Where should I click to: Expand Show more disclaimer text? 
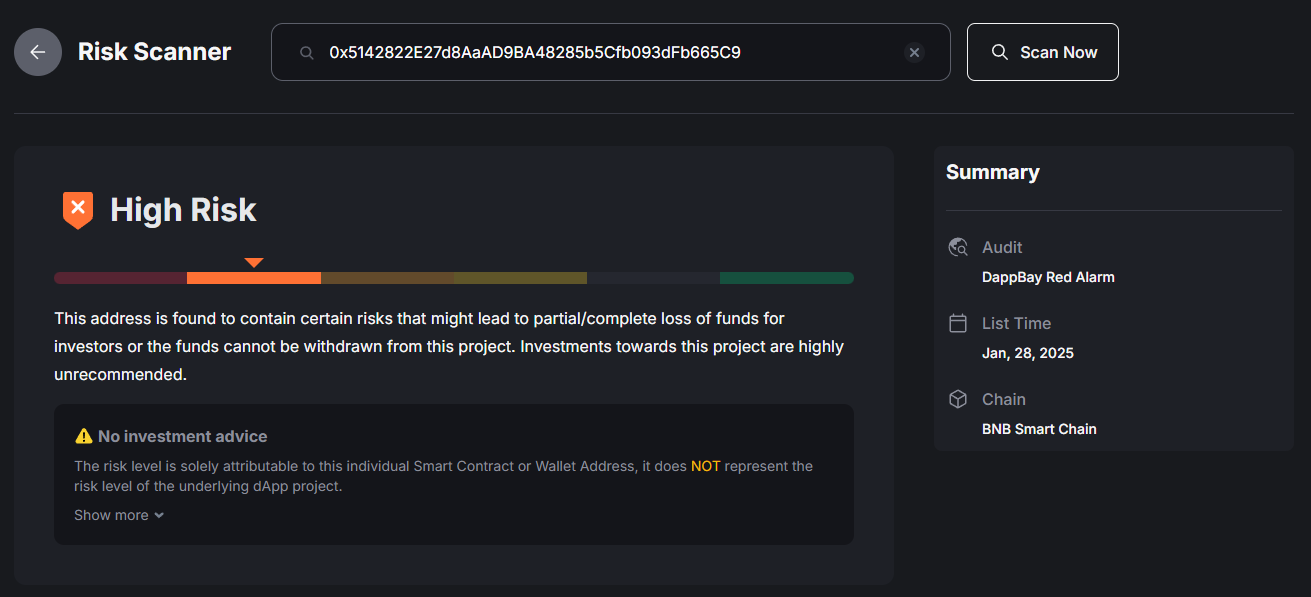point(119,515)
